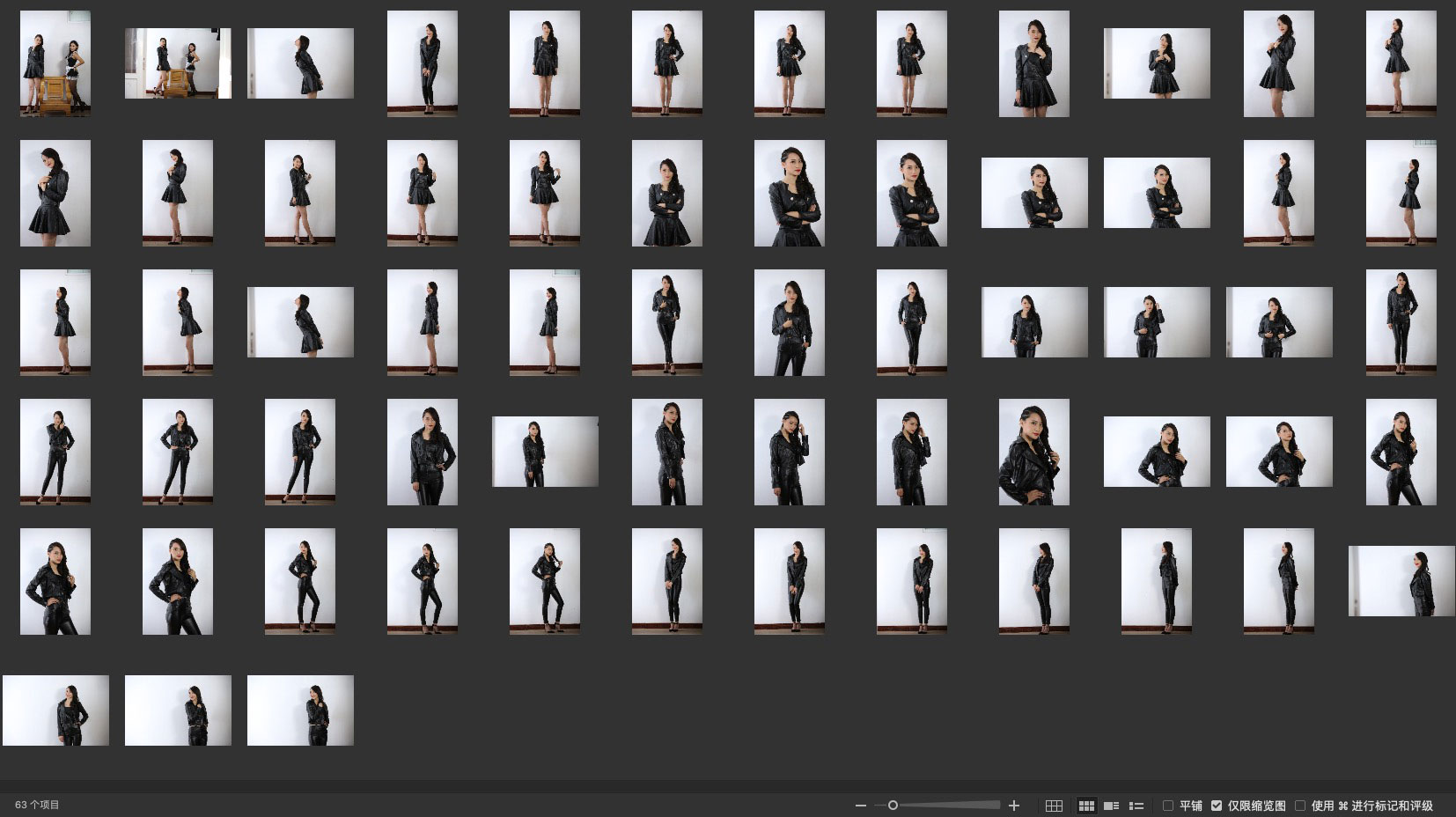The height and width of the screenshot is (817, 1456).
Task: Click the 63 个项目 status label
Action: [x=37, y=805]
